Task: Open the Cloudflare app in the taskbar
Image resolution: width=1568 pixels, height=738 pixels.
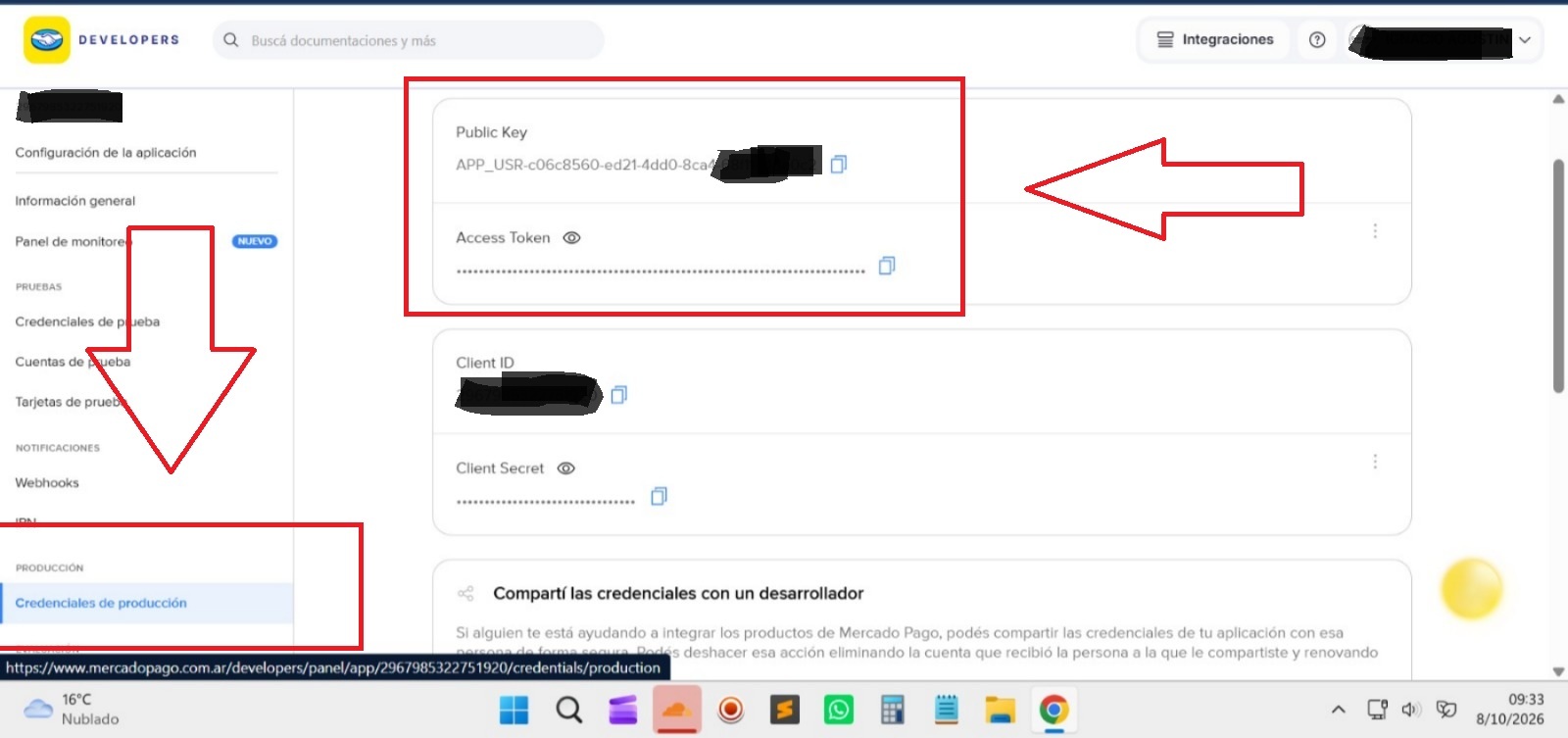Action: 677,710
